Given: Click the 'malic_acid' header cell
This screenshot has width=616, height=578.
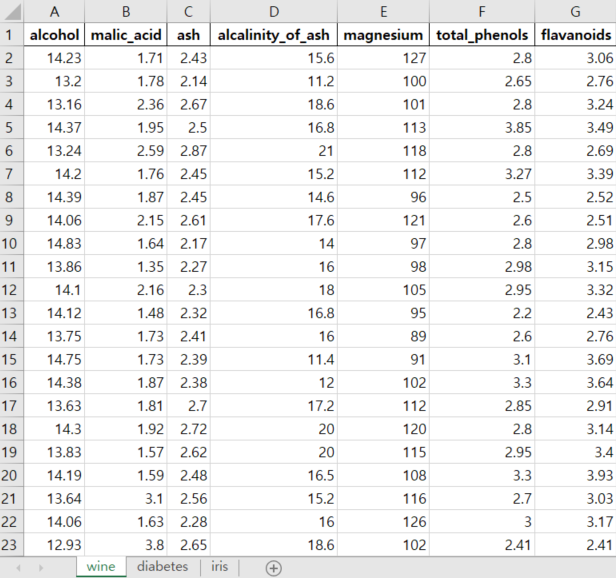Looking at the screenshot, I should coord(126,35).
